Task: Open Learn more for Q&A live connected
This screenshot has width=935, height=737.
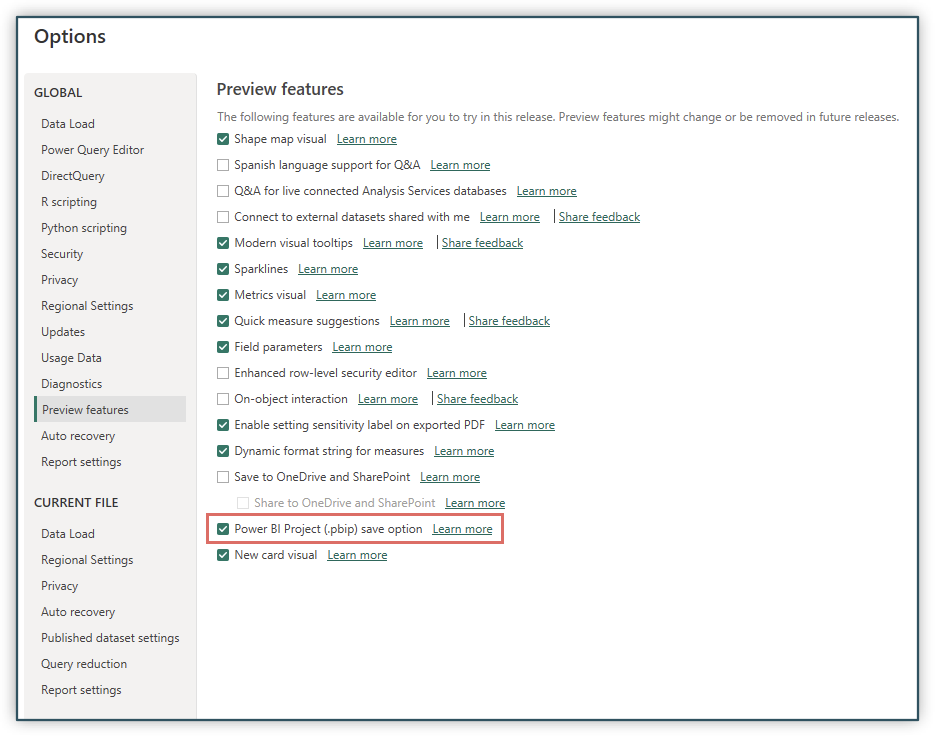Action: point(547,191)
